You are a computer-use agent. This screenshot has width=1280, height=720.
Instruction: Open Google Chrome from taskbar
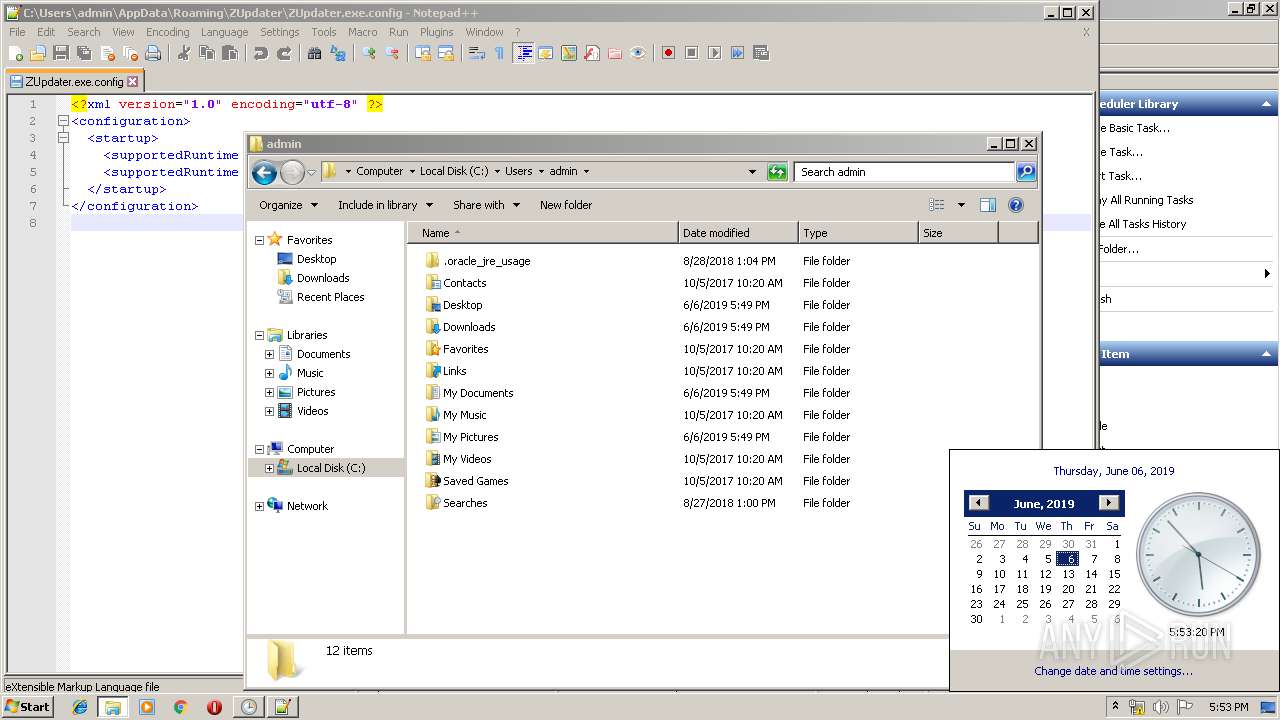(180, 707)
